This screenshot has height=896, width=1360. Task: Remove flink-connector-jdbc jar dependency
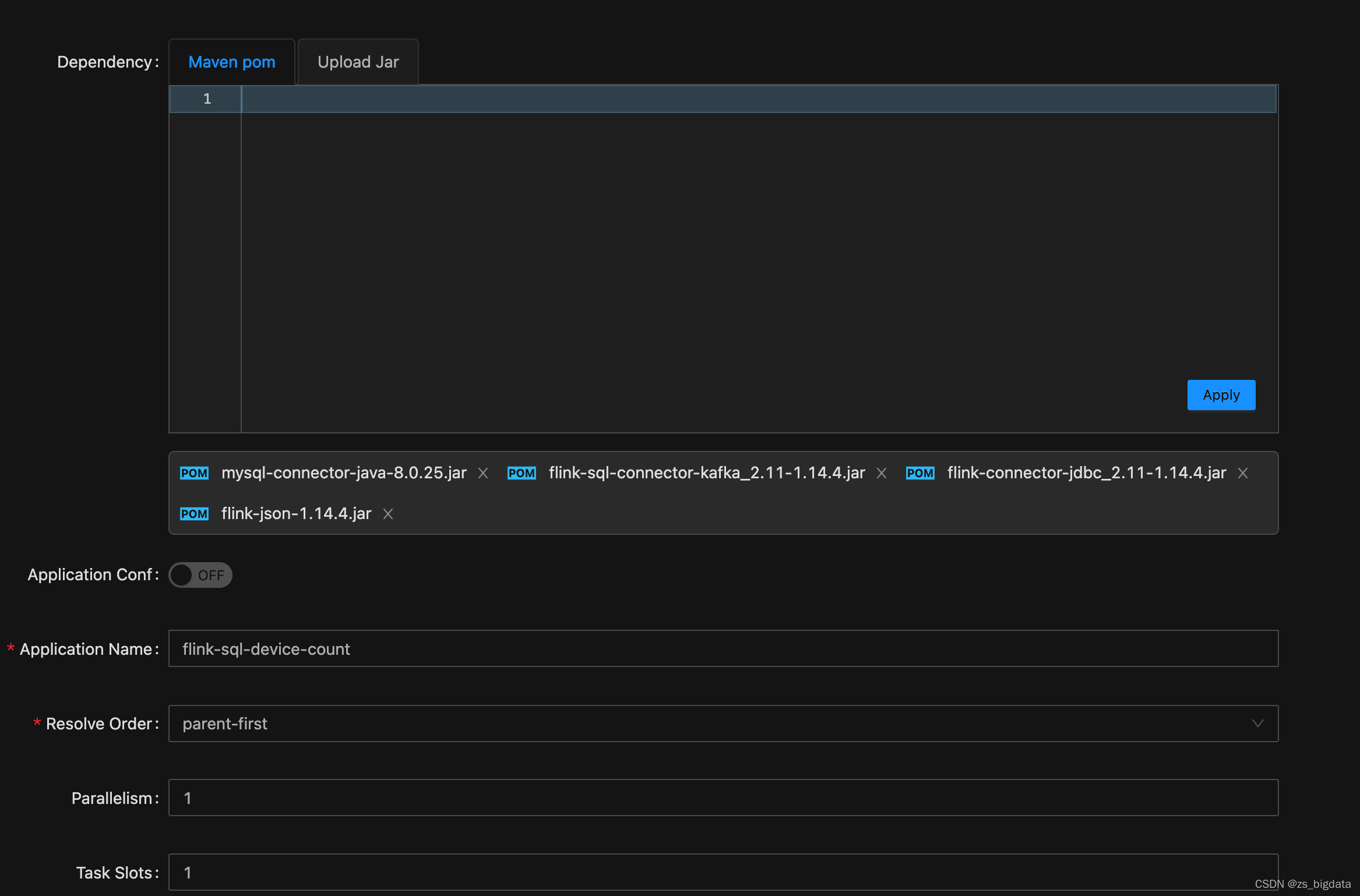tap(1243, 473)
